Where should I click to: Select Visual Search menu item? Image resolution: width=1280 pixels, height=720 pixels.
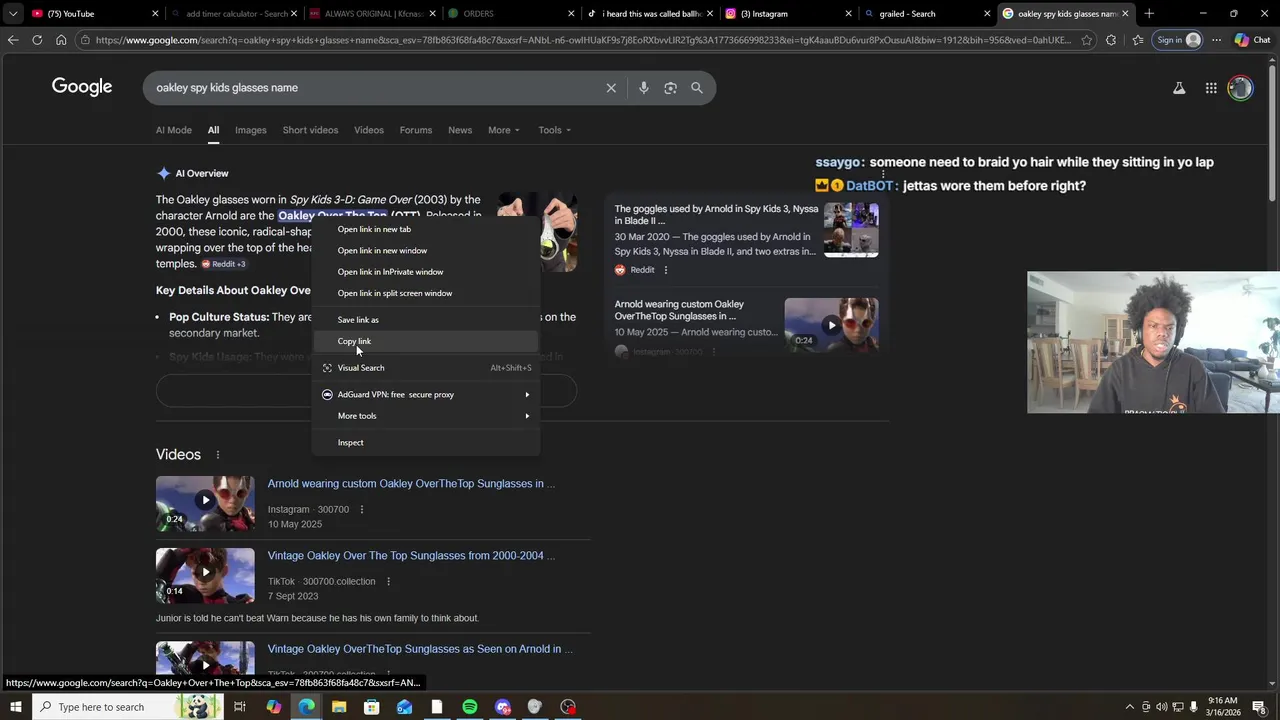(x=426, y=368)
